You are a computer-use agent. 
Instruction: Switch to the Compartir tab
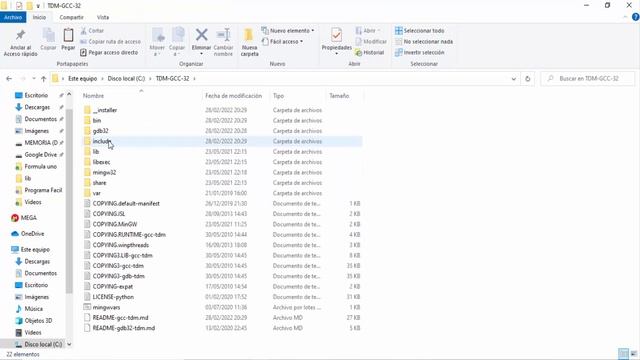tap(71, 17)
